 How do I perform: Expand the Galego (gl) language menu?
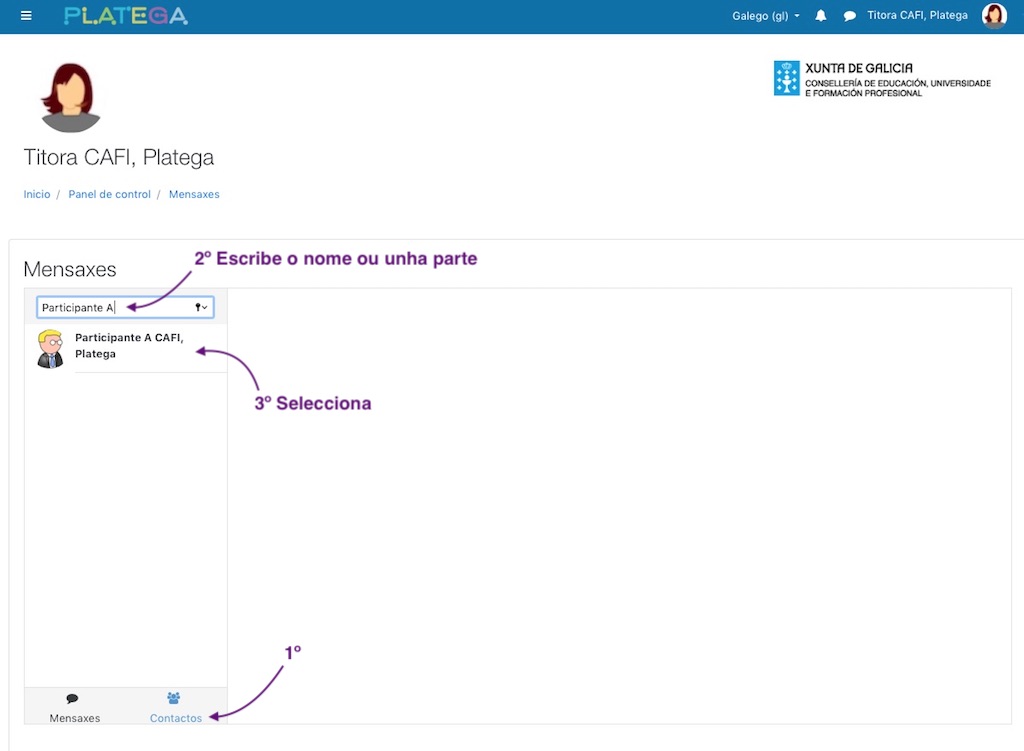(766, 16)
